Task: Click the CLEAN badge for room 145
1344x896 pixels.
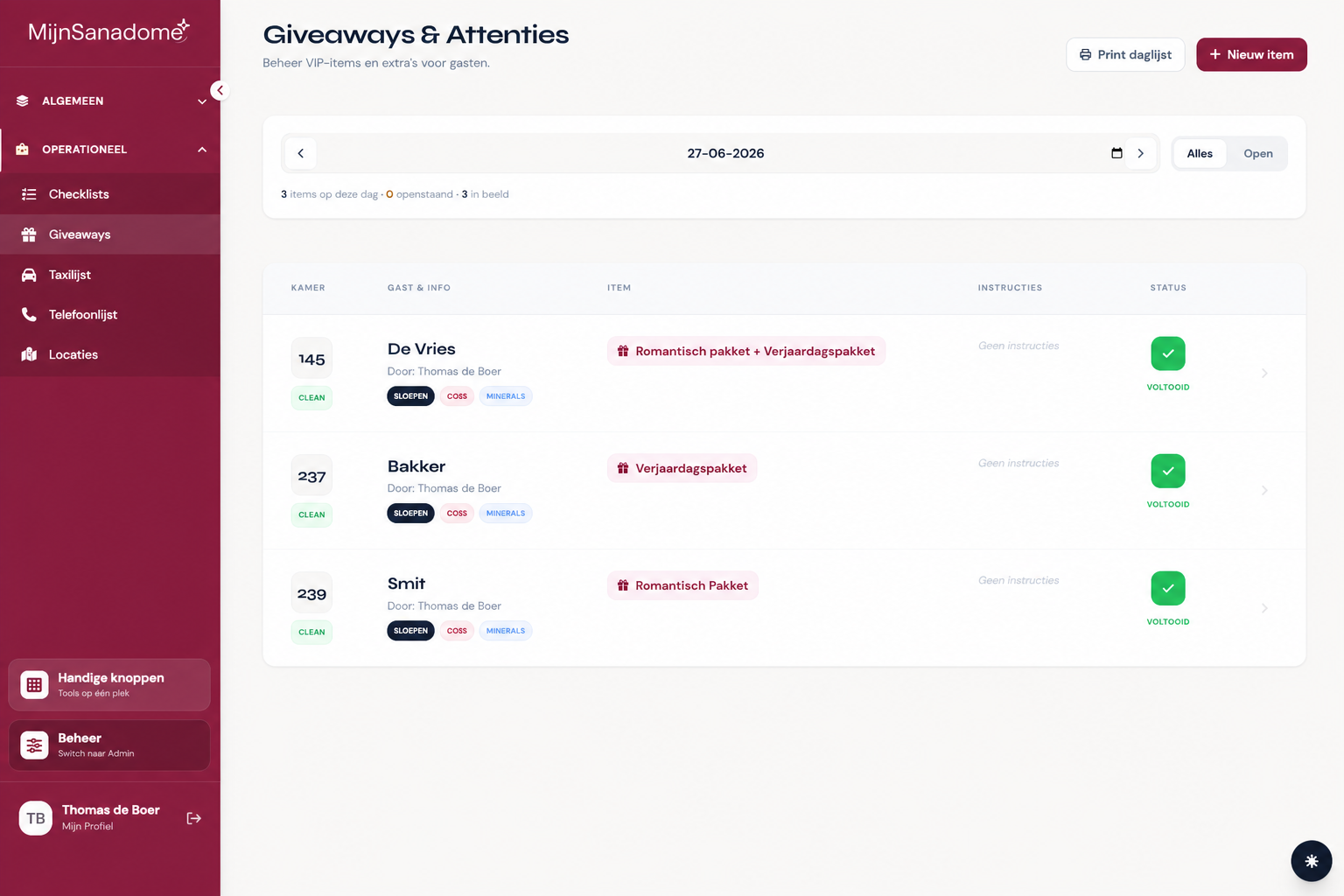Action: [311, 397]
